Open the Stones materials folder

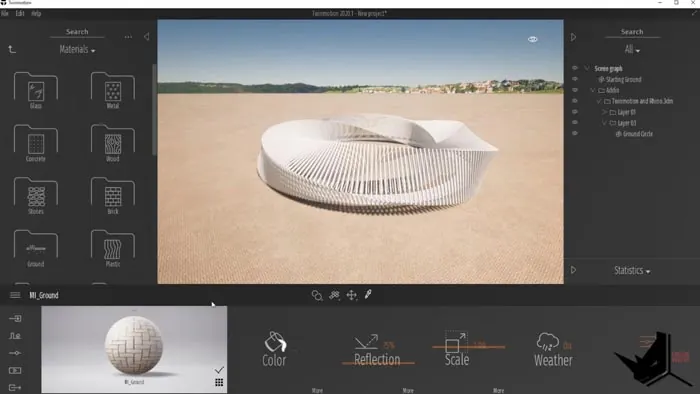[36, 196]
